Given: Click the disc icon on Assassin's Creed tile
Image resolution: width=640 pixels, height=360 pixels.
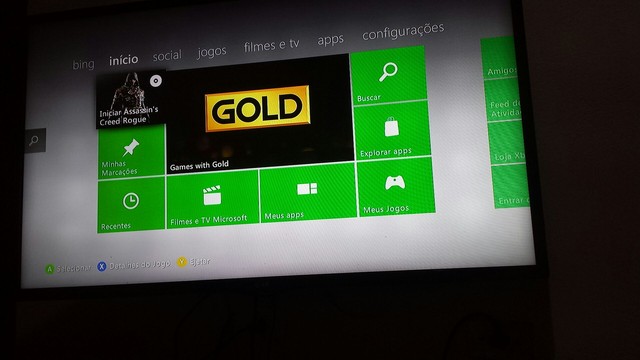Looking at the screenshot, I should click(156, 81).
